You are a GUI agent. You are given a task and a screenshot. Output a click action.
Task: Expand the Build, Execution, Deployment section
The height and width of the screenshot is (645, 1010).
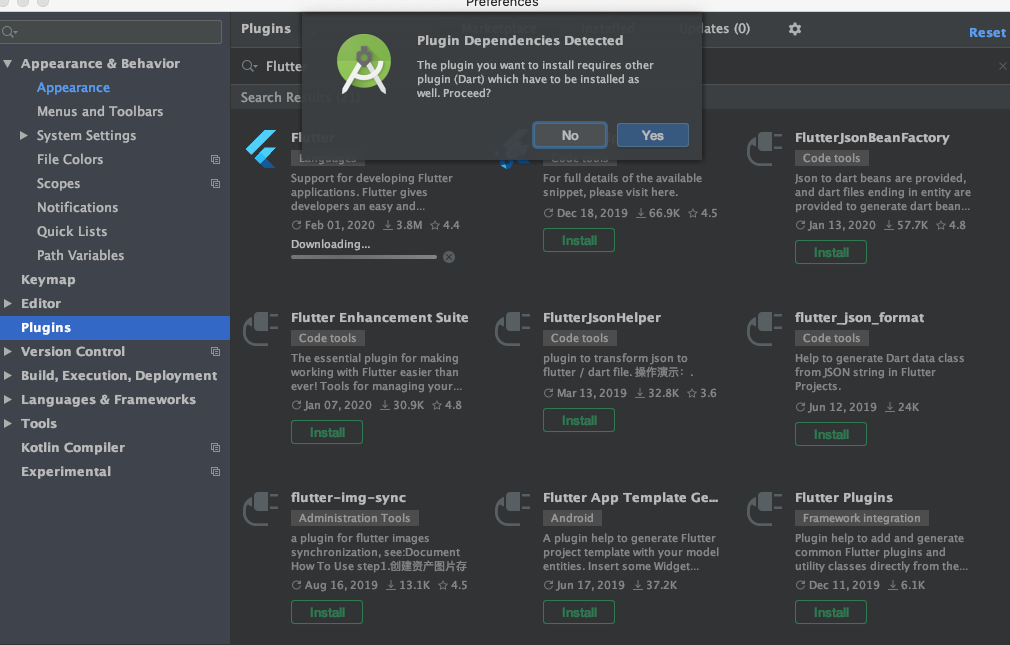(x=8, y=376)
